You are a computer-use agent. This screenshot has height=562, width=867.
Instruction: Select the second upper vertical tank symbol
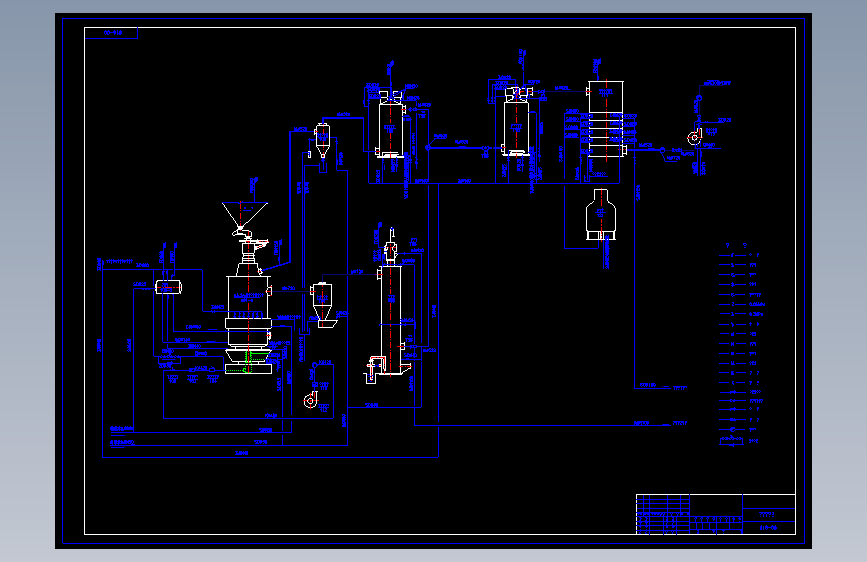(x=516, y=122)
